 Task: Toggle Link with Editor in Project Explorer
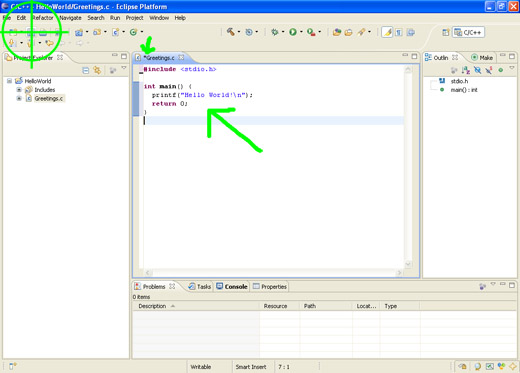click(97, 70)
